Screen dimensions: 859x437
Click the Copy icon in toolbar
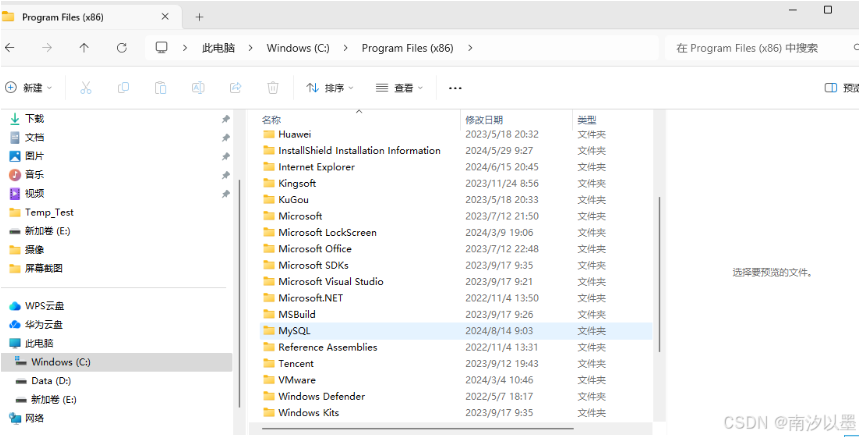123,88
